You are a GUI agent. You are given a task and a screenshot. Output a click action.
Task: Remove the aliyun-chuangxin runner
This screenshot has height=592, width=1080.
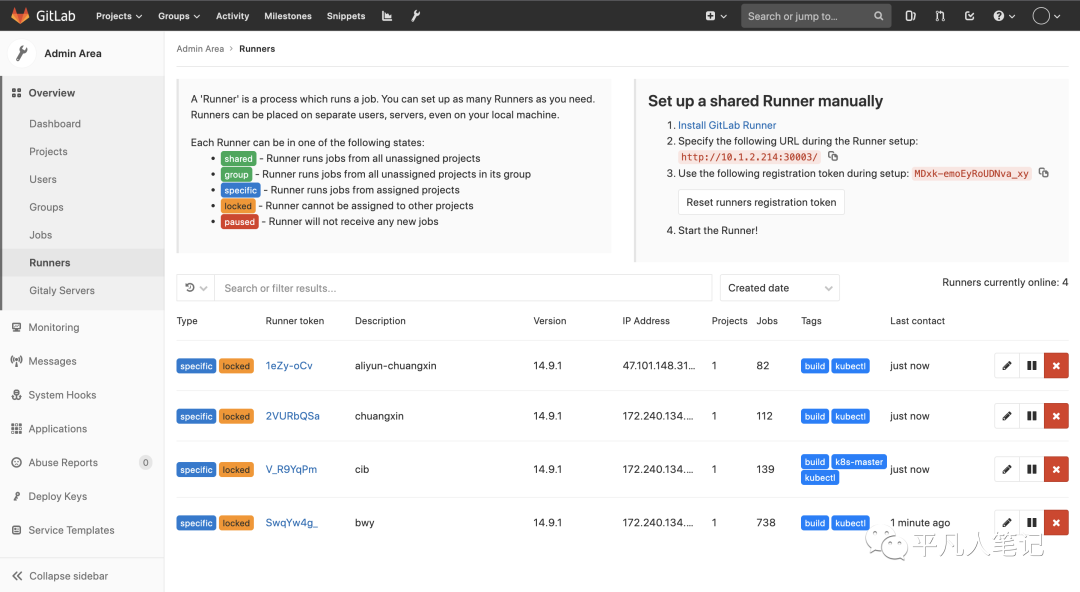pos(1057,366)
